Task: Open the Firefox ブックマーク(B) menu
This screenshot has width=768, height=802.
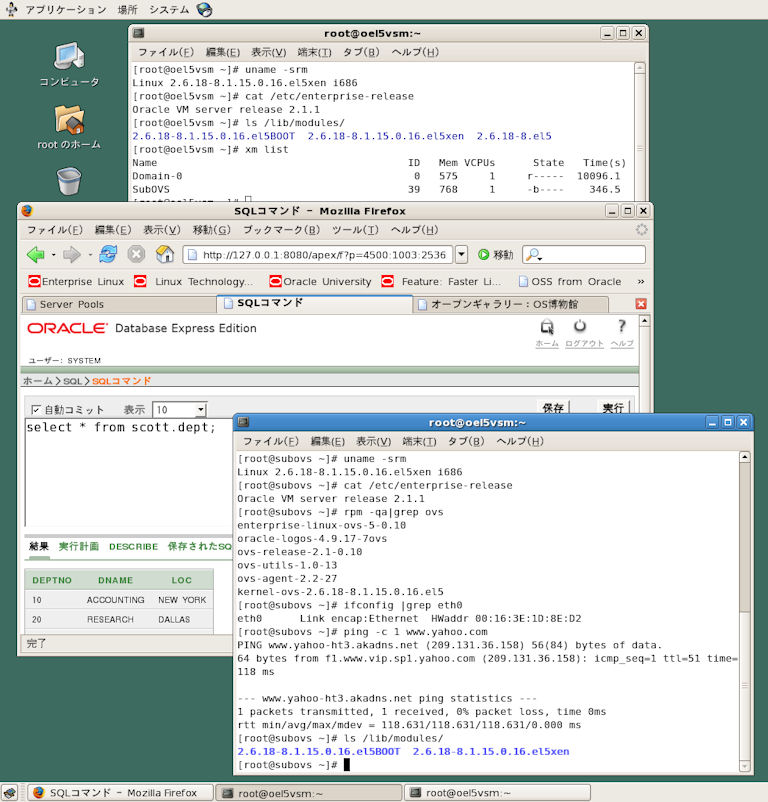Action: [x=281, y=230]
